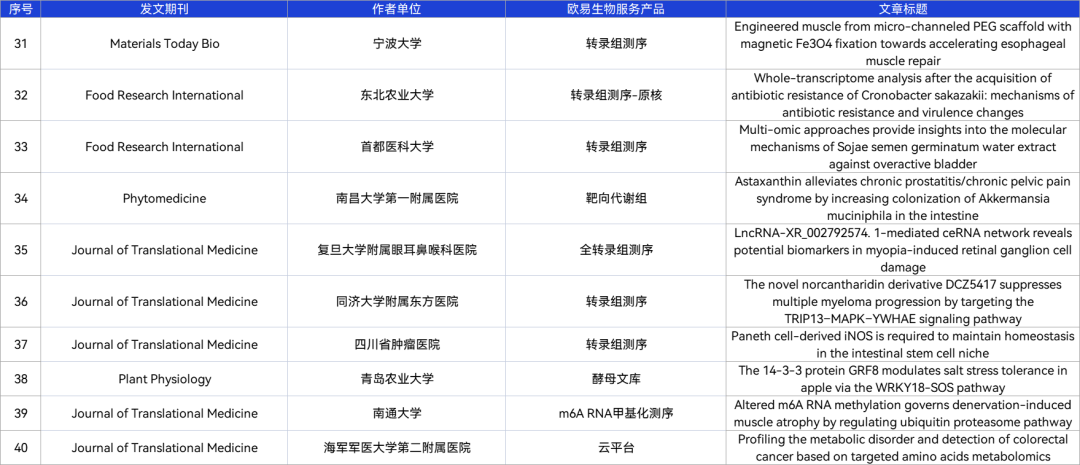Click the 云平台 product cell

point(616,448)
